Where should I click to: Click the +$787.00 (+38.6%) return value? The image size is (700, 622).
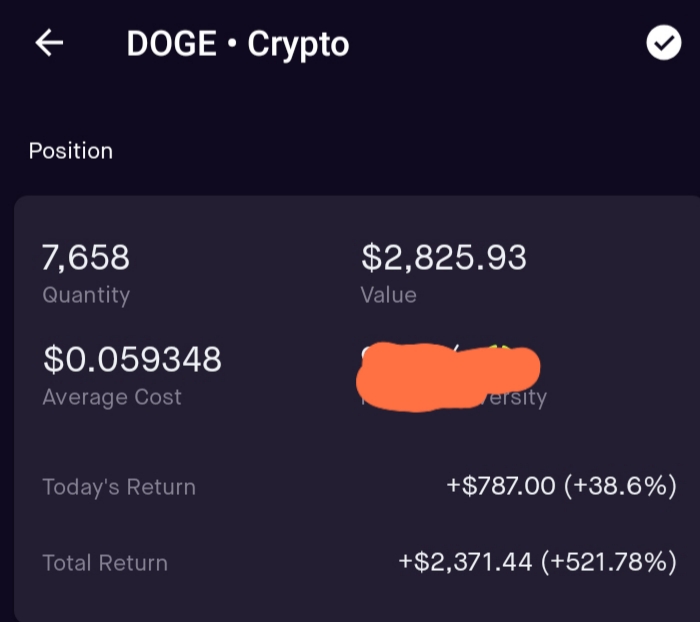(x=561, y=486)
